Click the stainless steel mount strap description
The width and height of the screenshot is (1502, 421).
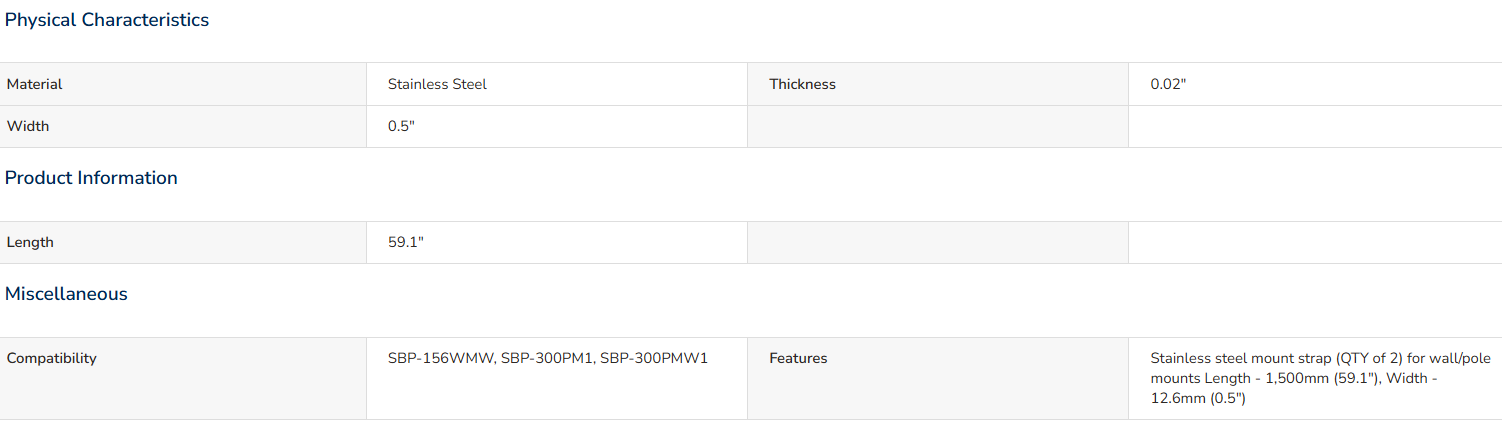[1320, 378]
